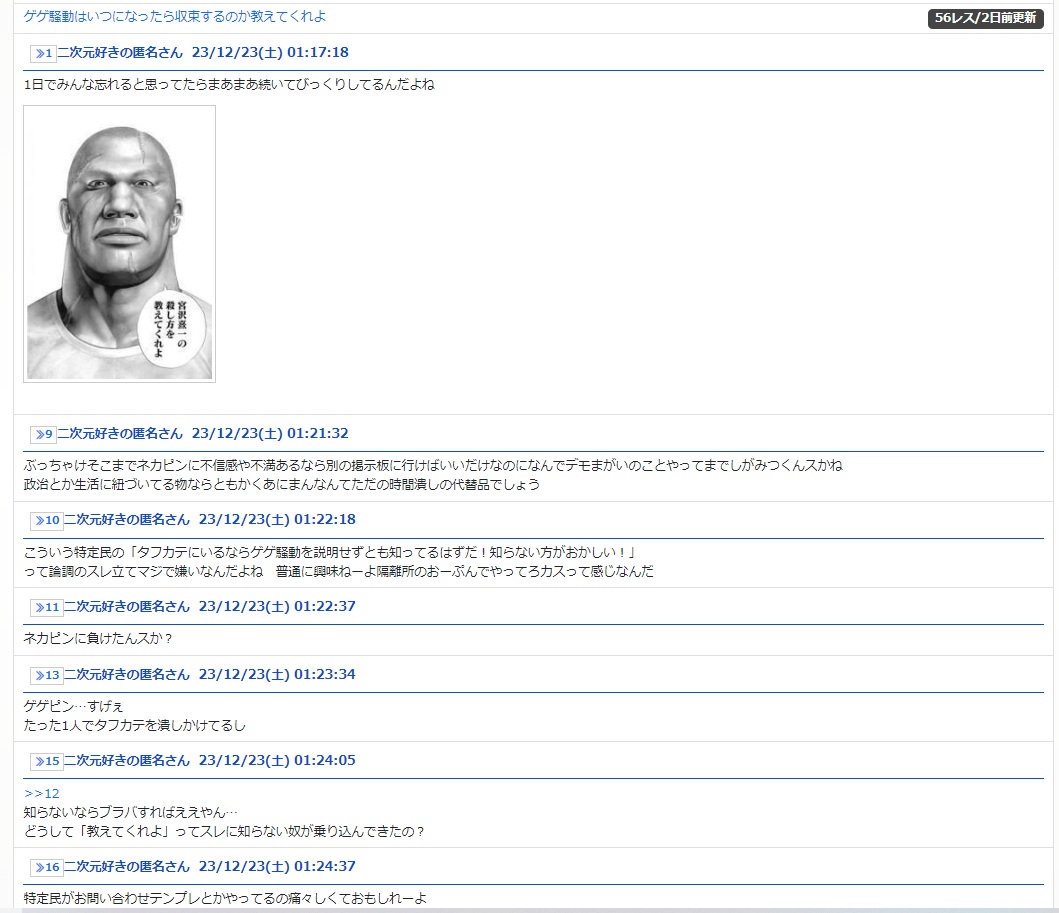The image size is (1059, 913).
Task: Click timestamp 23/12/23(土) 01:23:34
Action: click(277, 675)
